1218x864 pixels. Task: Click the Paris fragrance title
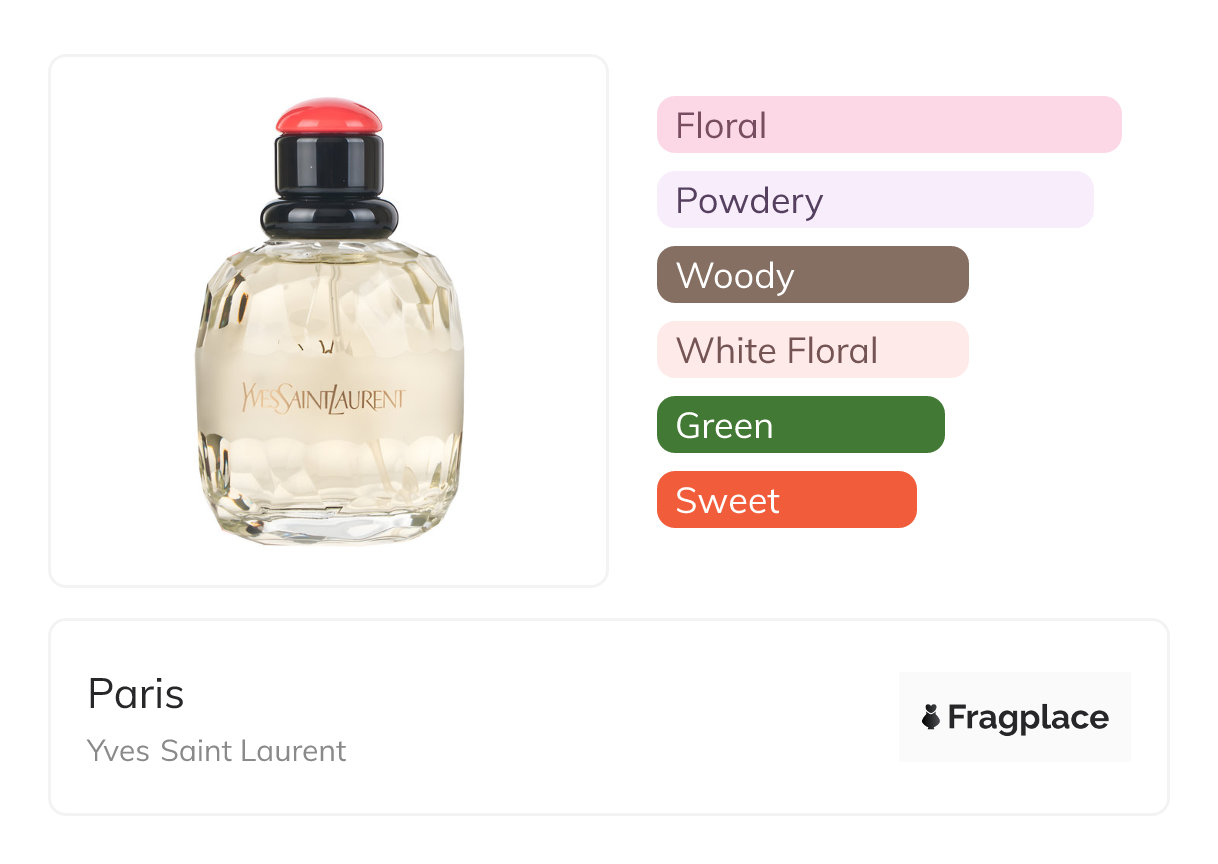pos(136,694)
